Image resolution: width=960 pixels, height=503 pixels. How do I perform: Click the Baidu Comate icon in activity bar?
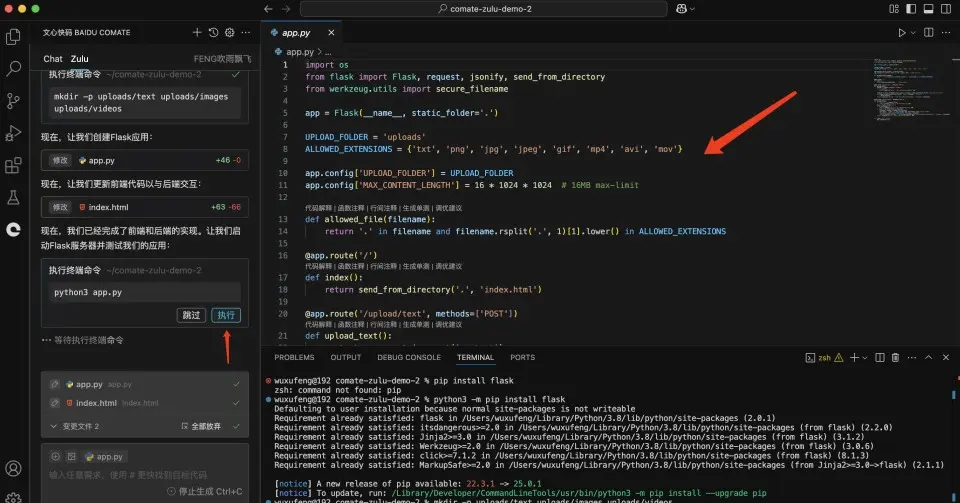[x=14, y=229]
